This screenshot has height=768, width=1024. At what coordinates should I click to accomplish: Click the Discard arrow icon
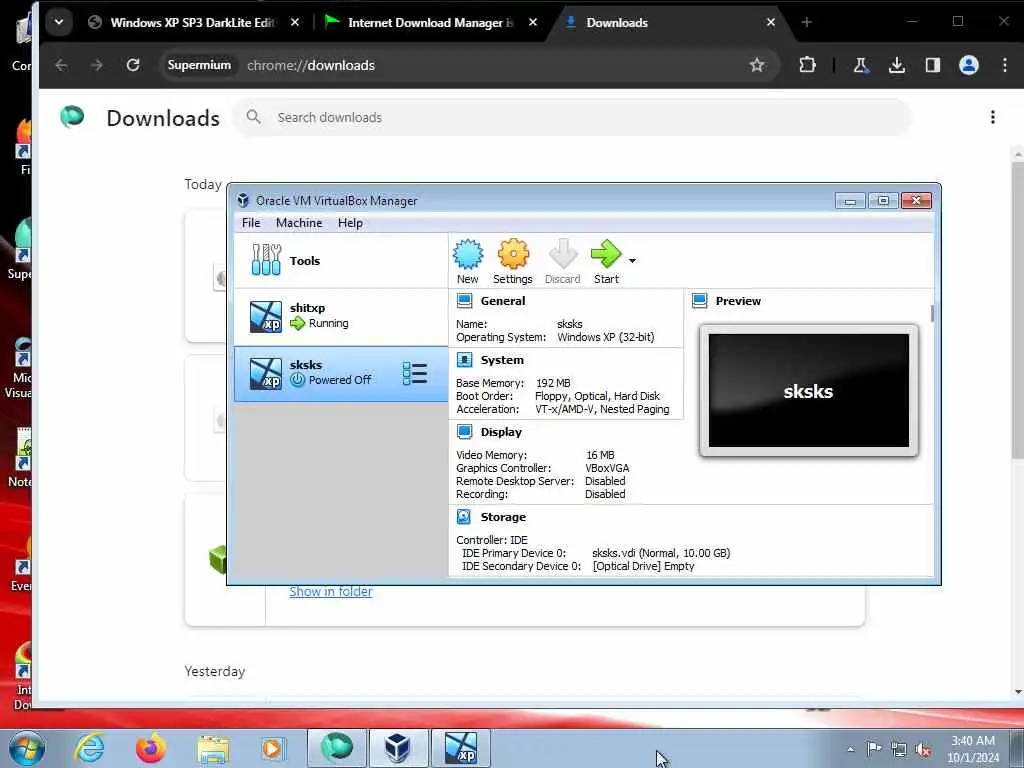pos(562,261)
